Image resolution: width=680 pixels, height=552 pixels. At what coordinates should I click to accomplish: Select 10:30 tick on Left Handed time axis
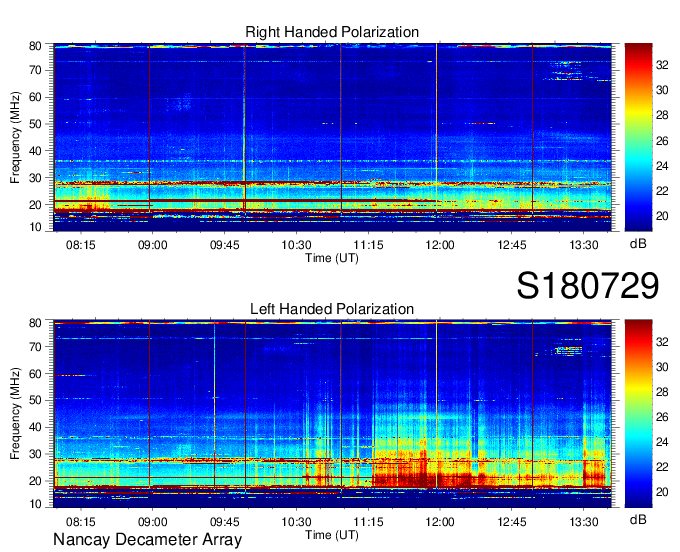pos(296,522)
